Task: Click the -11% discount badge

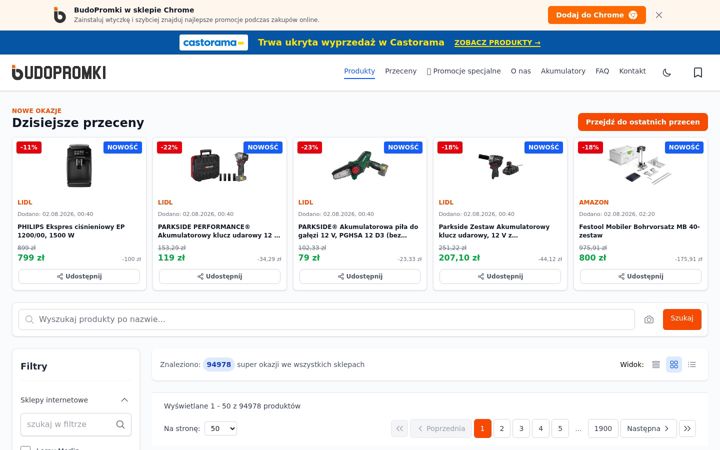Action: pos(29,147)
